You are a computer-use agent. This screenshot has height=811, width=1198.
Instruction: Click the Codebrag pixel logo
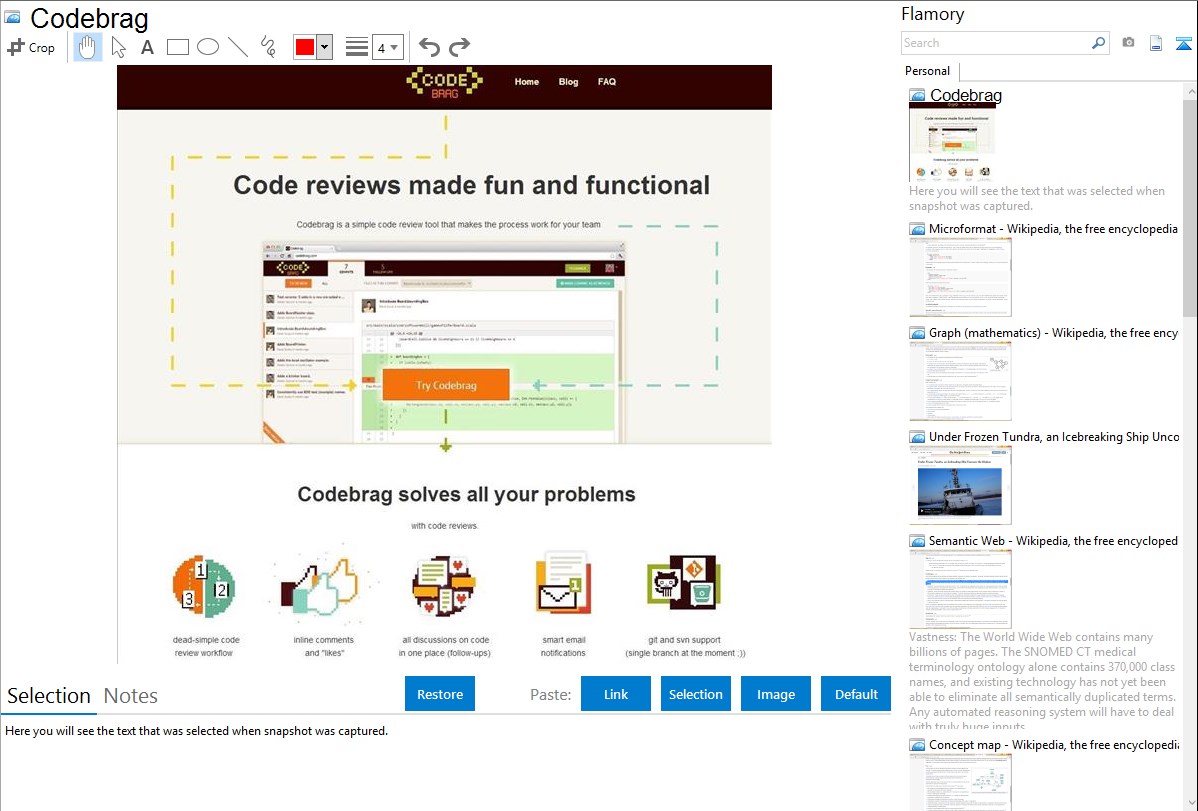coord(445,83)
